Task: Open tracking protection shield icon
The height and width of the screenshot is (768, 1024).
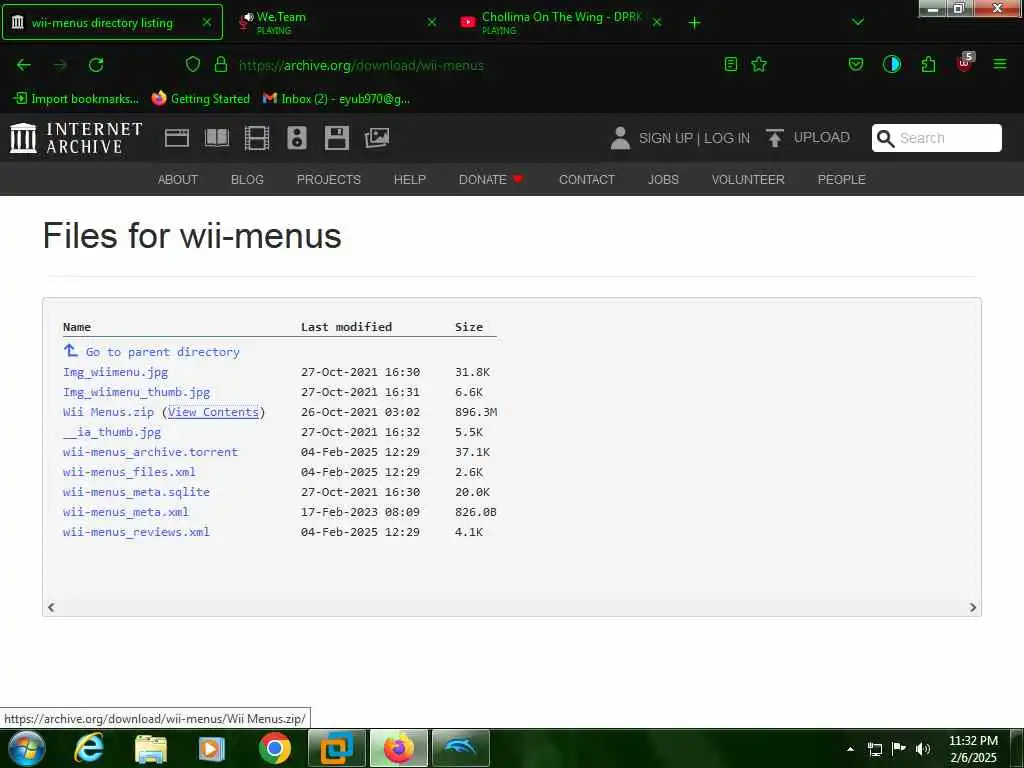Action: coord(193,64)
